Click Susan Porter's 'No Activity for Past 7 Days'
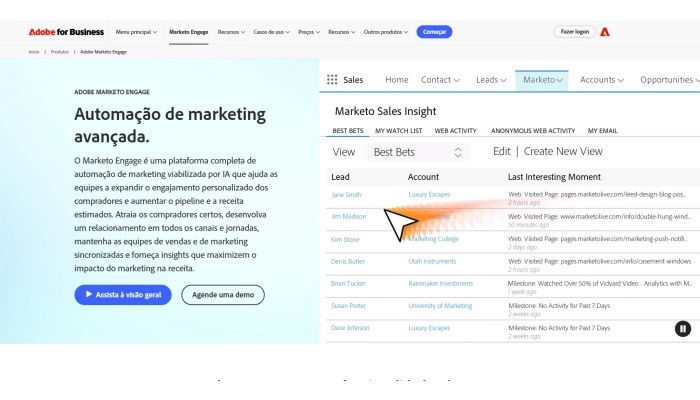Screen dimensions: 700x400 [x=559, y=306]
